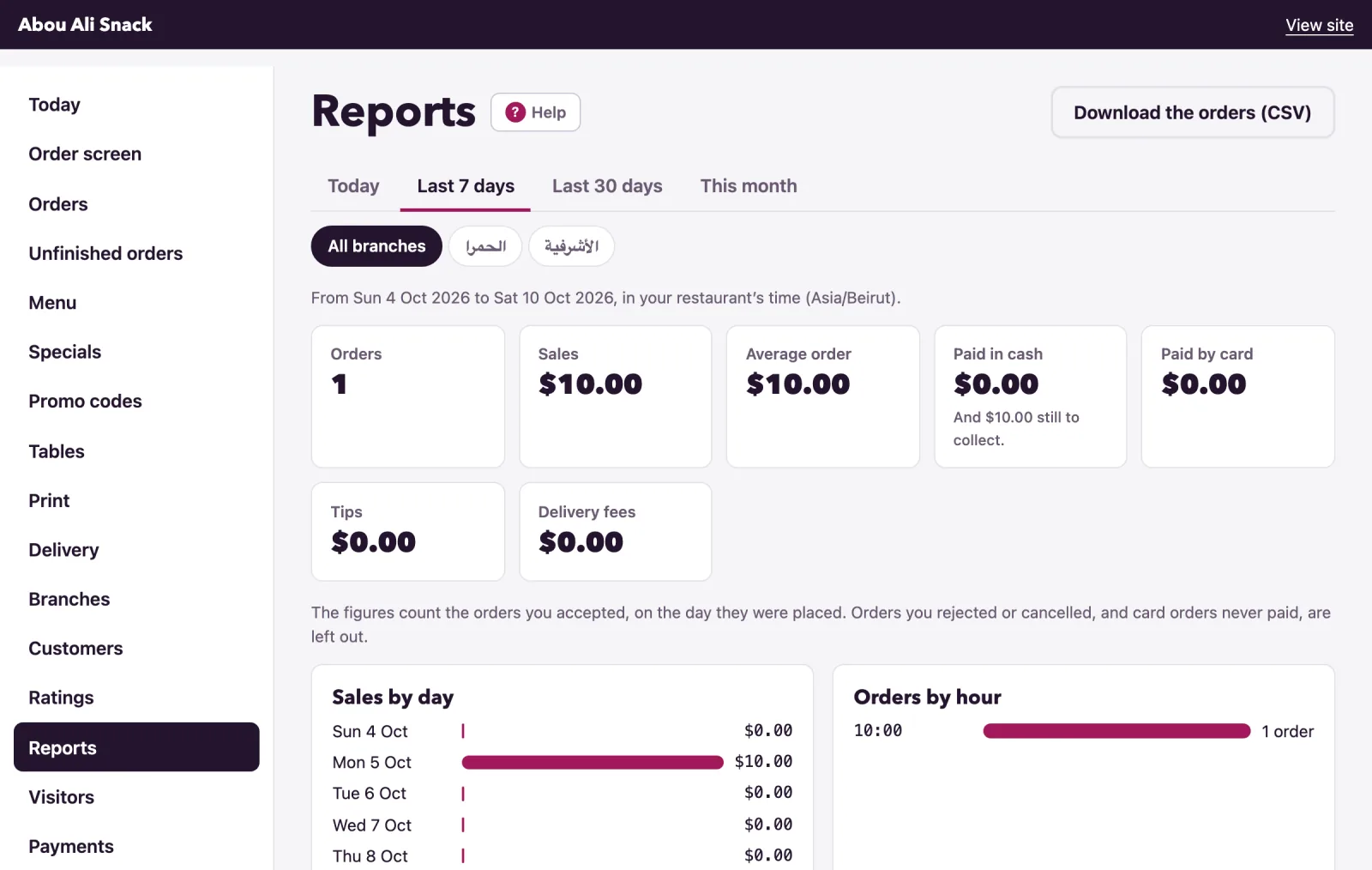
Task: Click the Average order card
Action: 823,396
